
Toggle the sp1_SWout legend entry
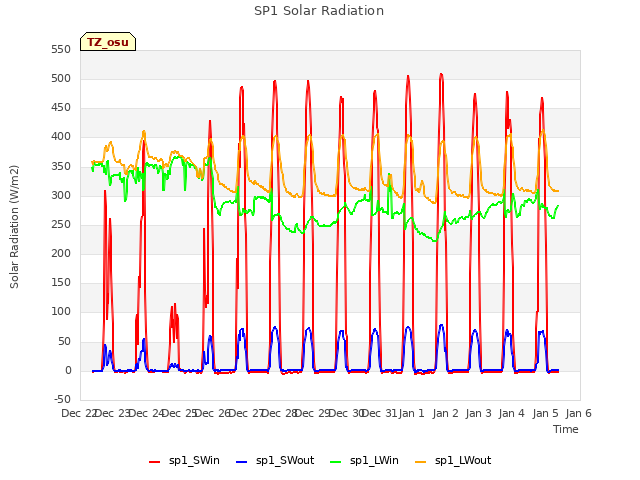276,461
